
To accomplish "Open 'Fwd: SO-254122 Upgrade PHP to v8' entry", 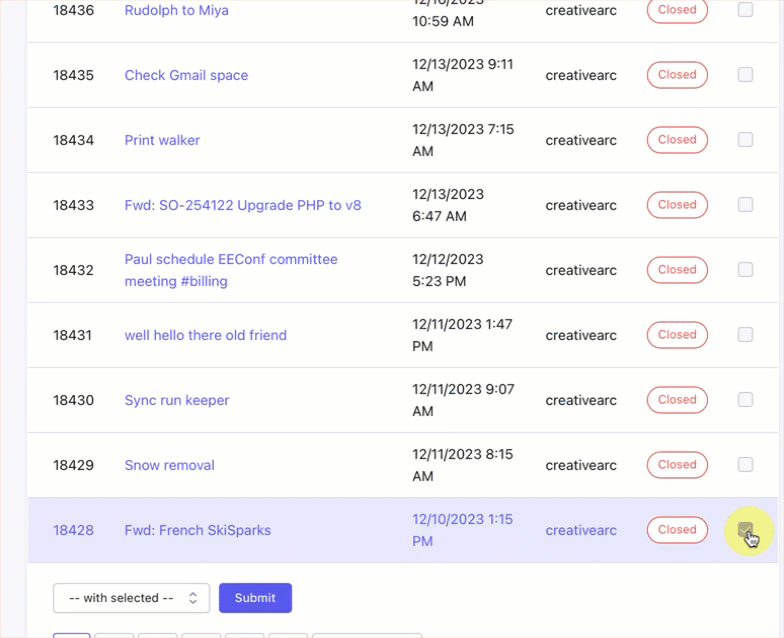I will pos(242,205).
